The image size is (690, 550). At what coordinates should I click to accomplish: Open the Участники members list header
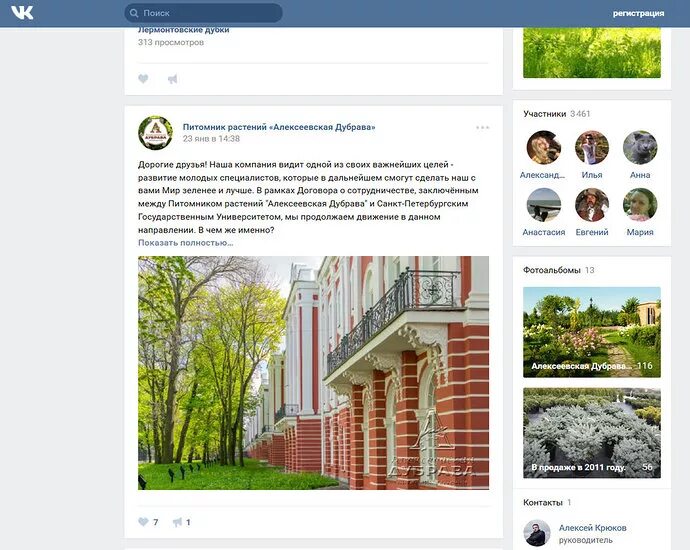[x=544, y=114]
